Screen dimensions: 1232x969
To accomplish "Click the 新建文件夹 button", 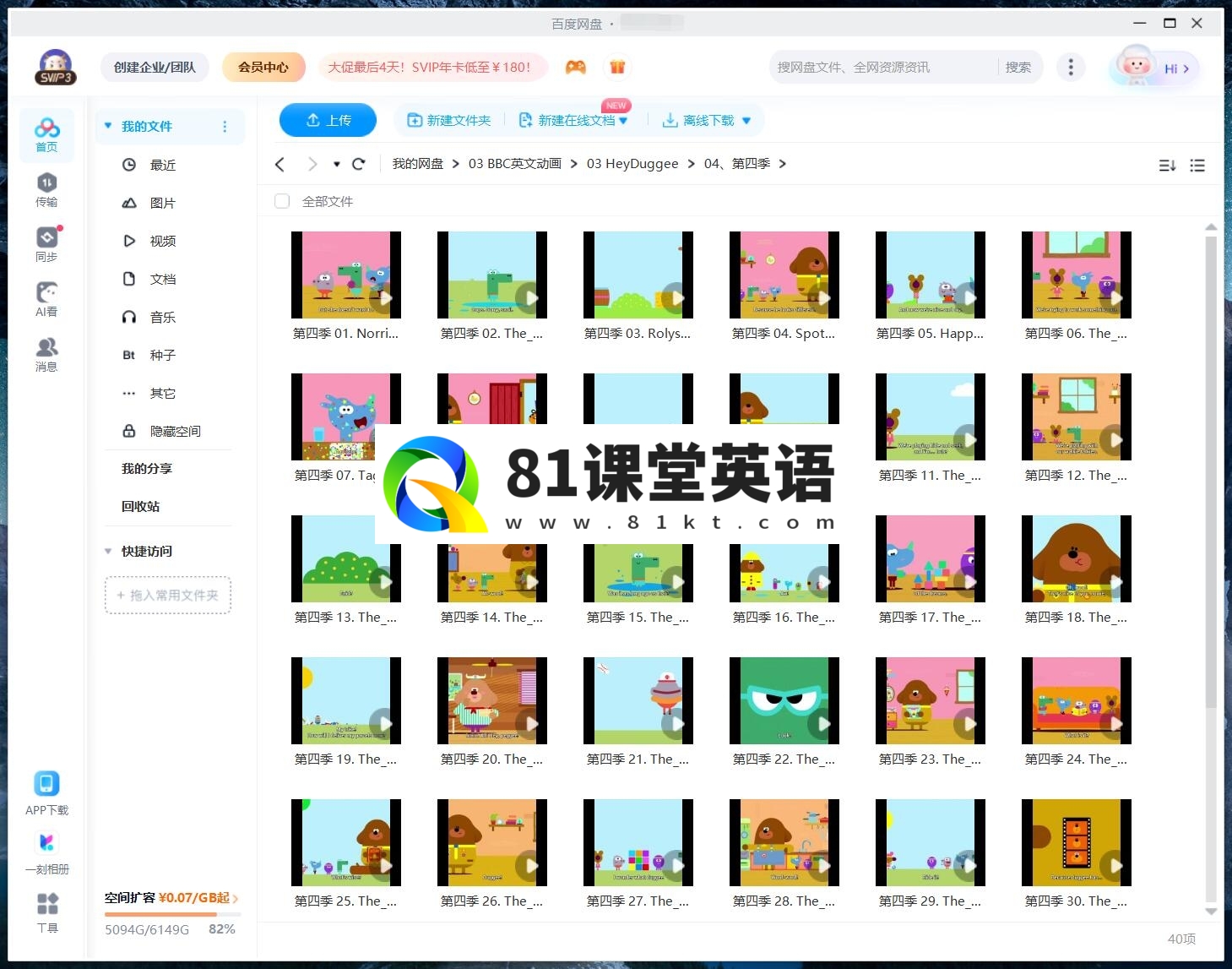I will (x=449, y=121).
